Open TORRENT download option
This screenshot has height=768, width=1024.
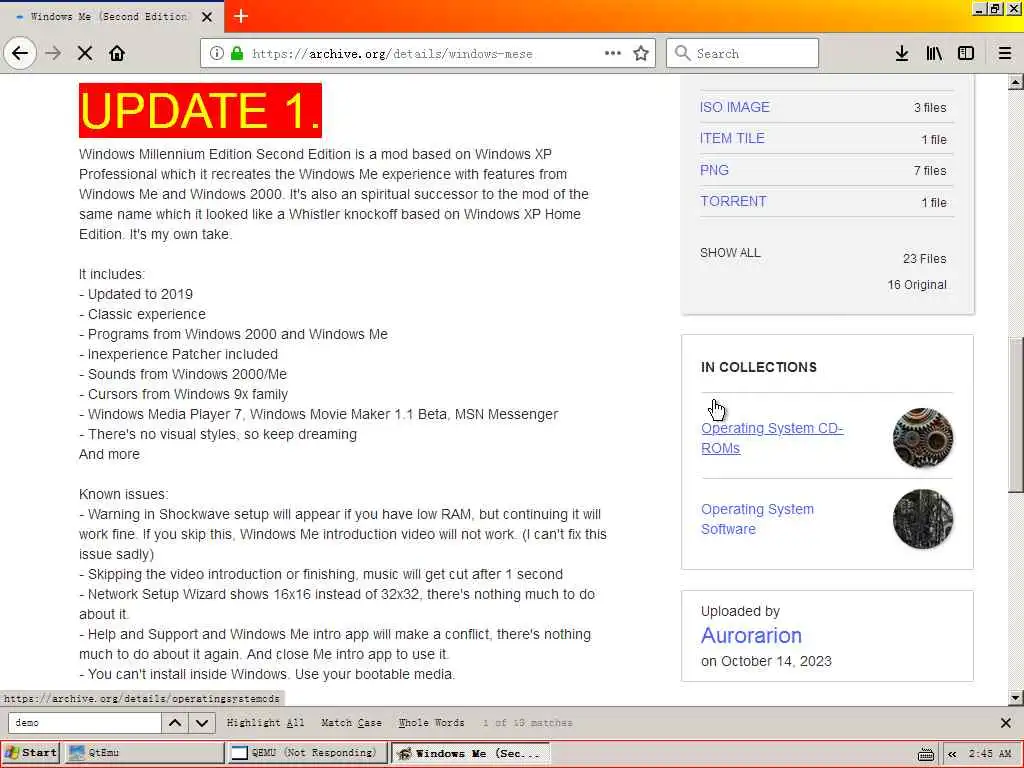pos(733,202)
